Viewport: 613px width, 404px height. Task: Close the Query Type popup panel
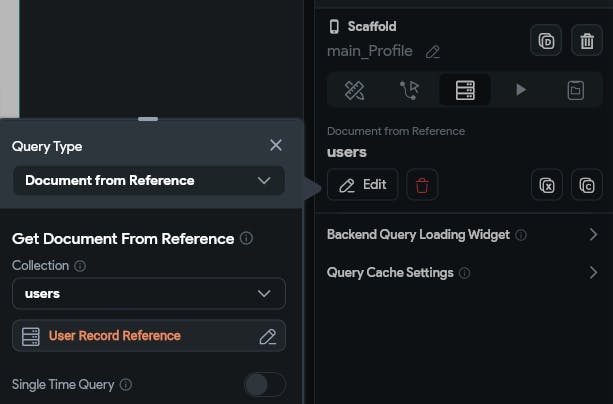276,145
